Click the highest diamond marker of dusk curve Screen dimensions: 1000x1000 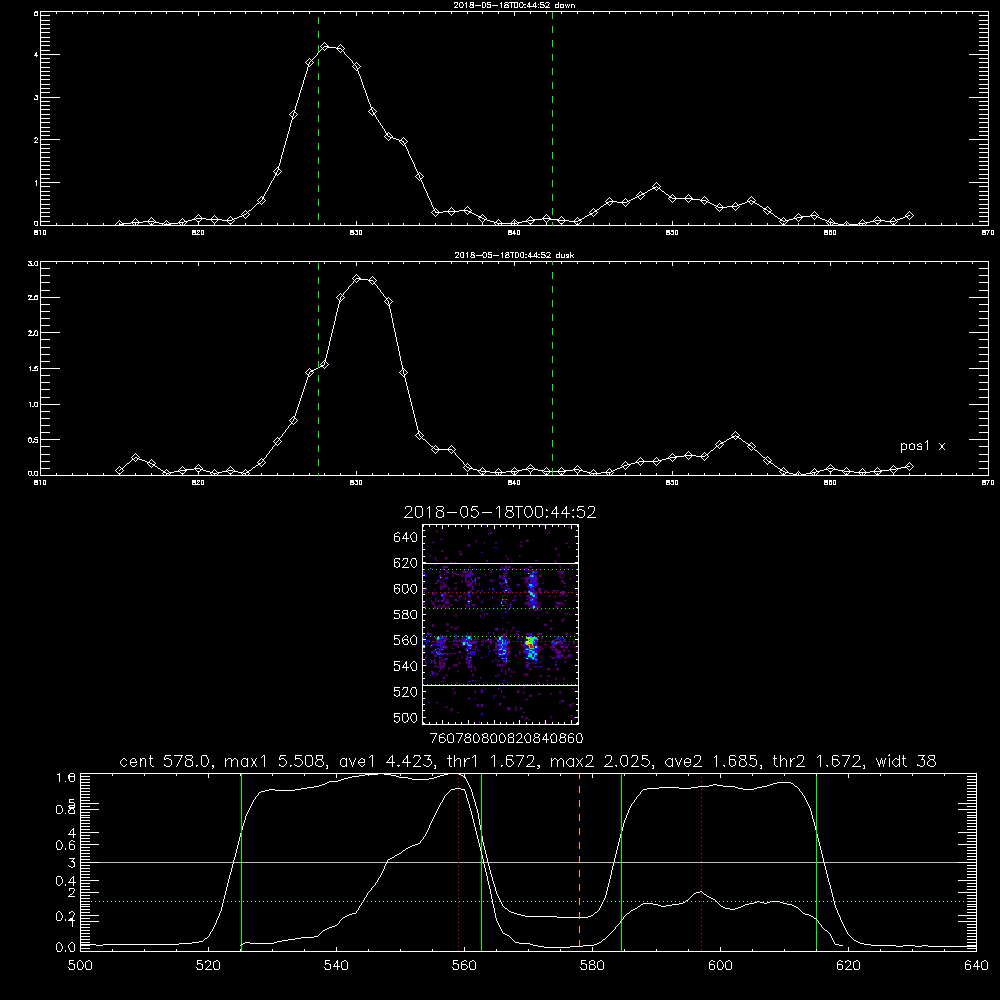pos(357,279)
